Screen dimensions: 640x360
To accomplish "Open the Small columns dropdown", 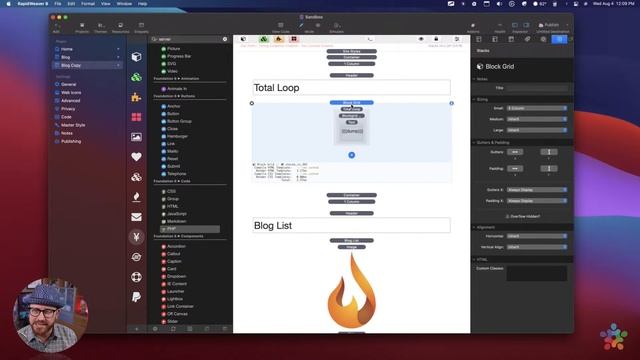I will 537,108.
